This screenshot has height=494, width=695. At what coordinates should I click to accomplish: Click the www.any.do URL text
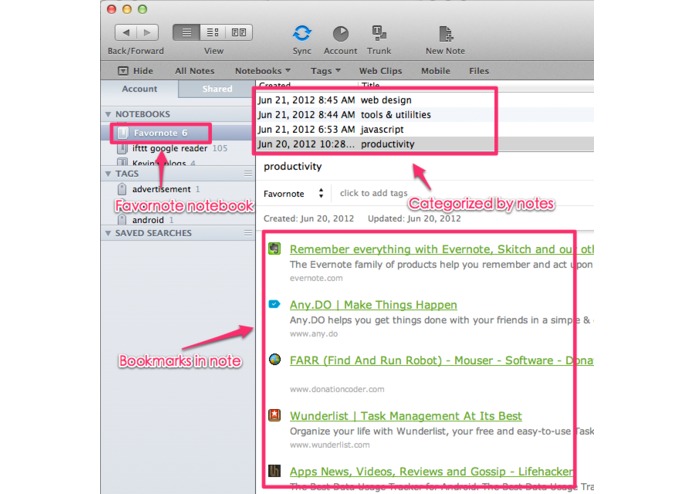tap(314, 334)
